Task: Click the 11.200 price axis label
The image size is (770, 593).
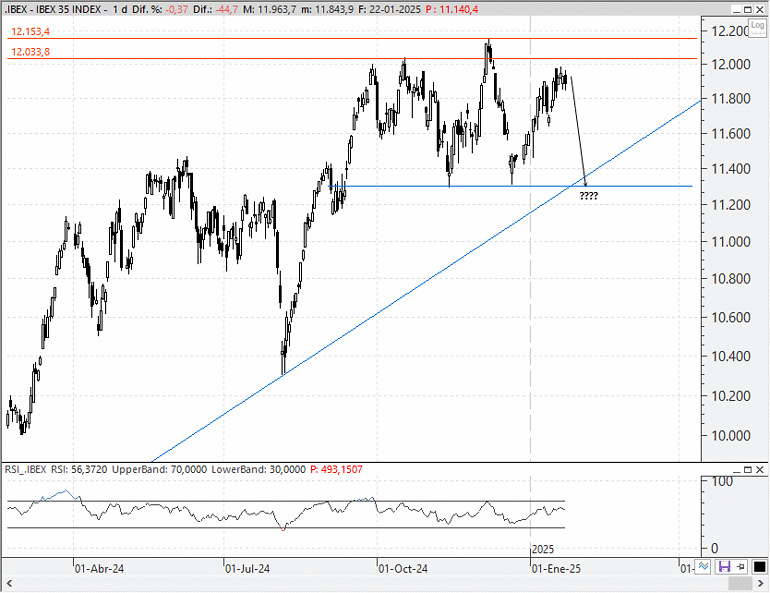Action: click(731, 205)
